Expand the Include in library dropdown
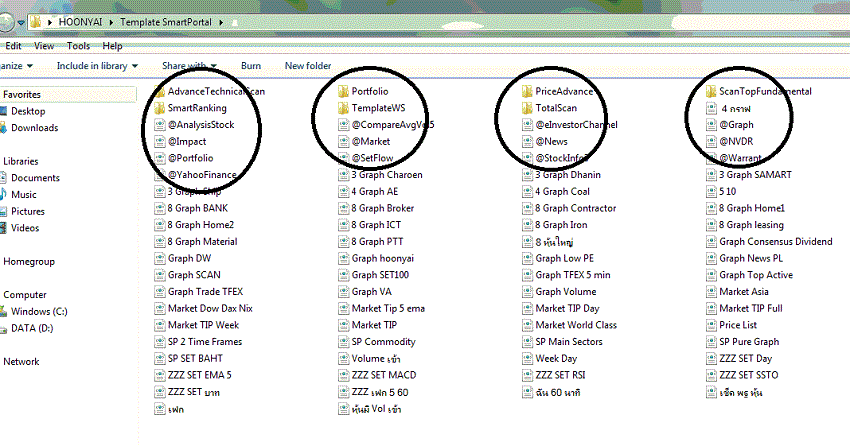 pyautogui.click(x=98, y=66)
